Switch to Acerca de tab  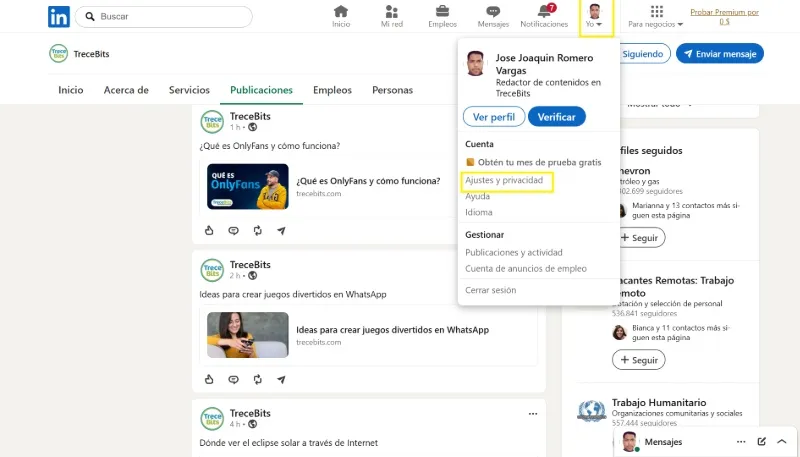126,90
